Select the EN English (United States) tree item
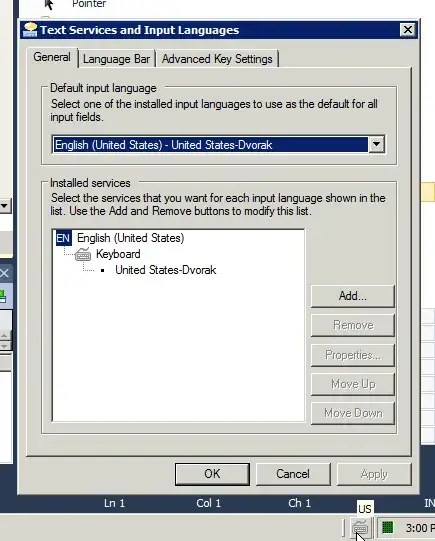Viewport: 435px width, 541px height. pyautogui.click(x=120, y=238)
